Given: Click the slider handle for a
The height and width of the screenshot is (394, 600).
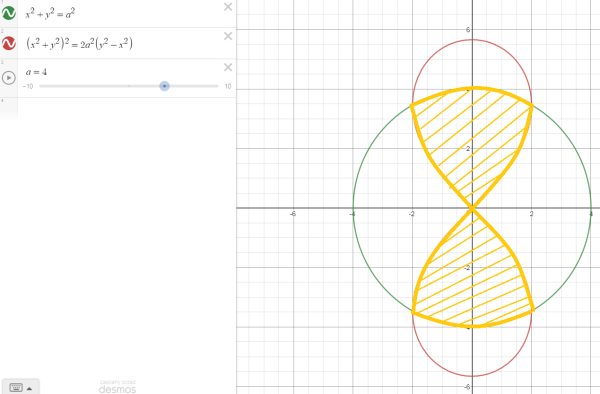Looking at the screenshot, I should click(x=165, y=86).
